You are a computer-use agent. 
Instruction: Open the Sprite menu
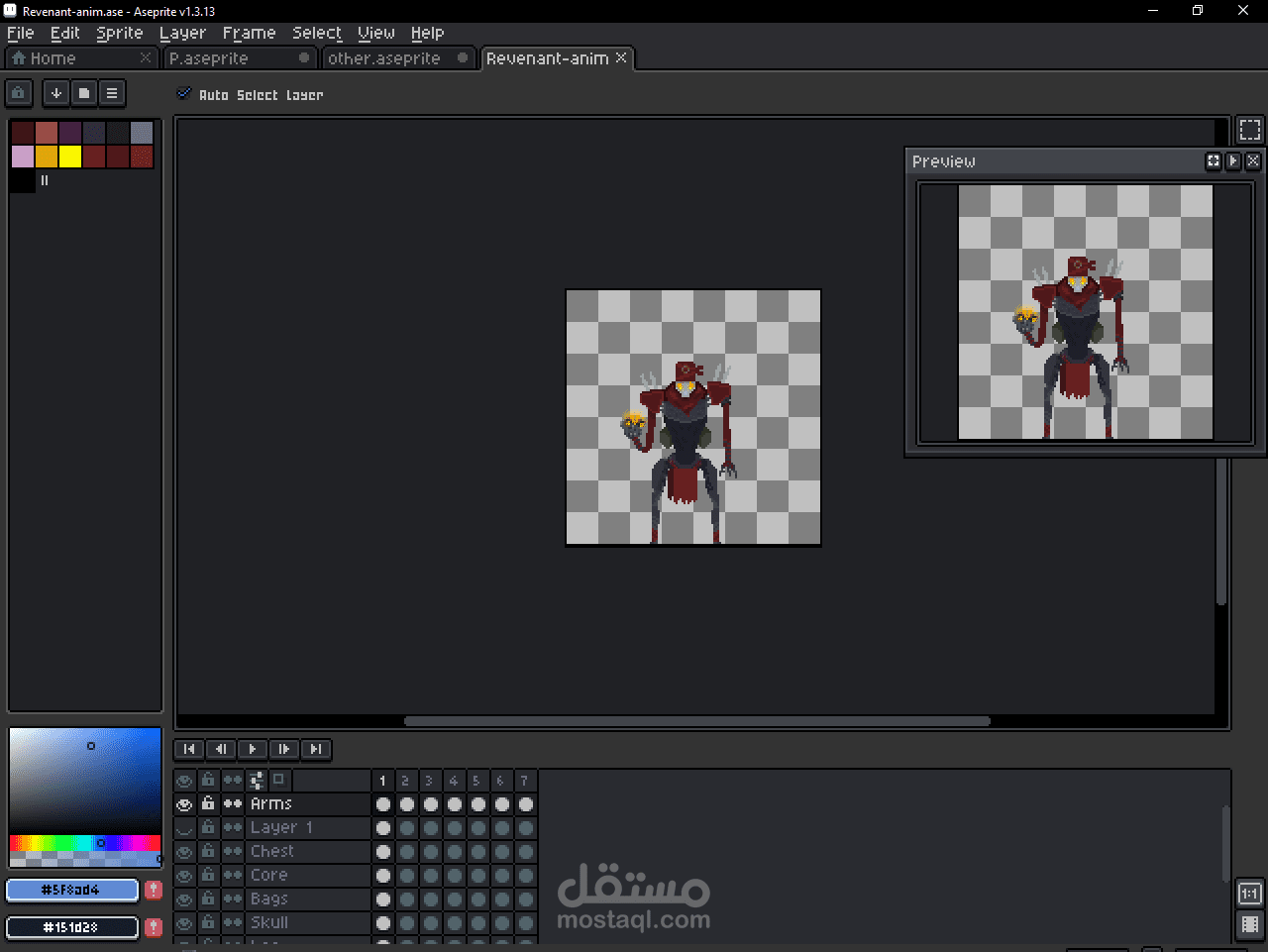click(119, 33)
